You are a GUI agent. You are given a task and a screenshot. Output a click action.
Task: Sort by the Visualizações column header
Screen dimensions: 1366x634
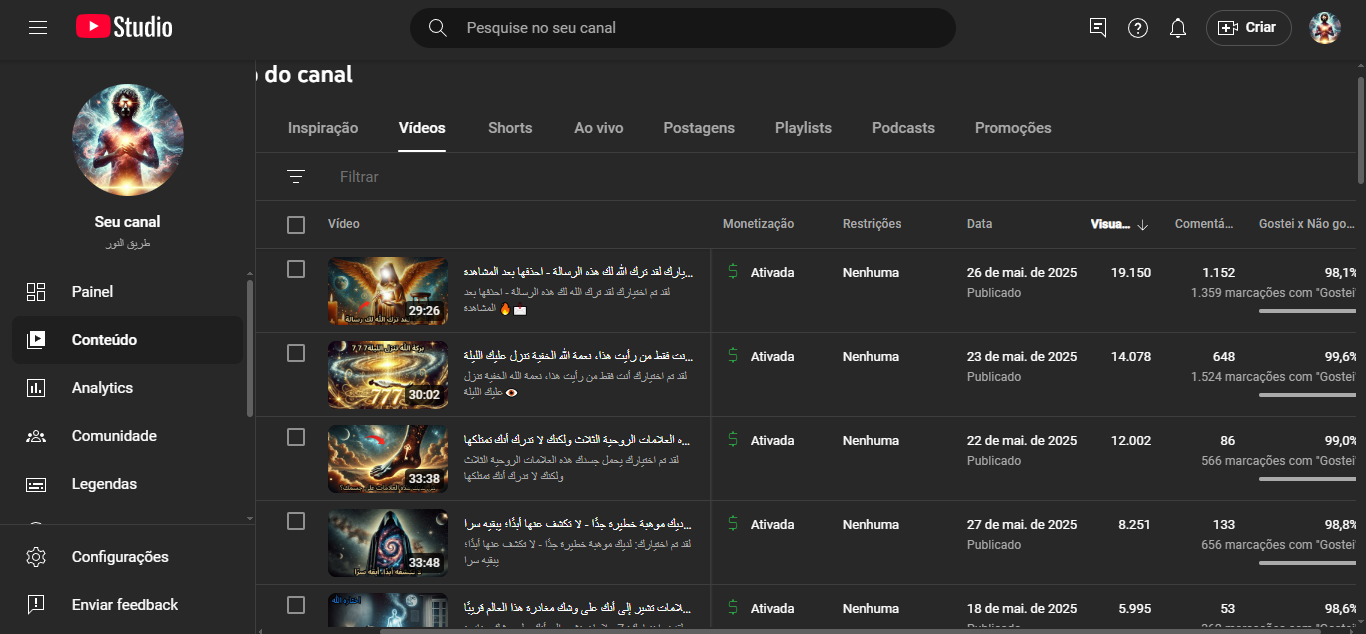pyautogui.click(x=1110, y=225)
